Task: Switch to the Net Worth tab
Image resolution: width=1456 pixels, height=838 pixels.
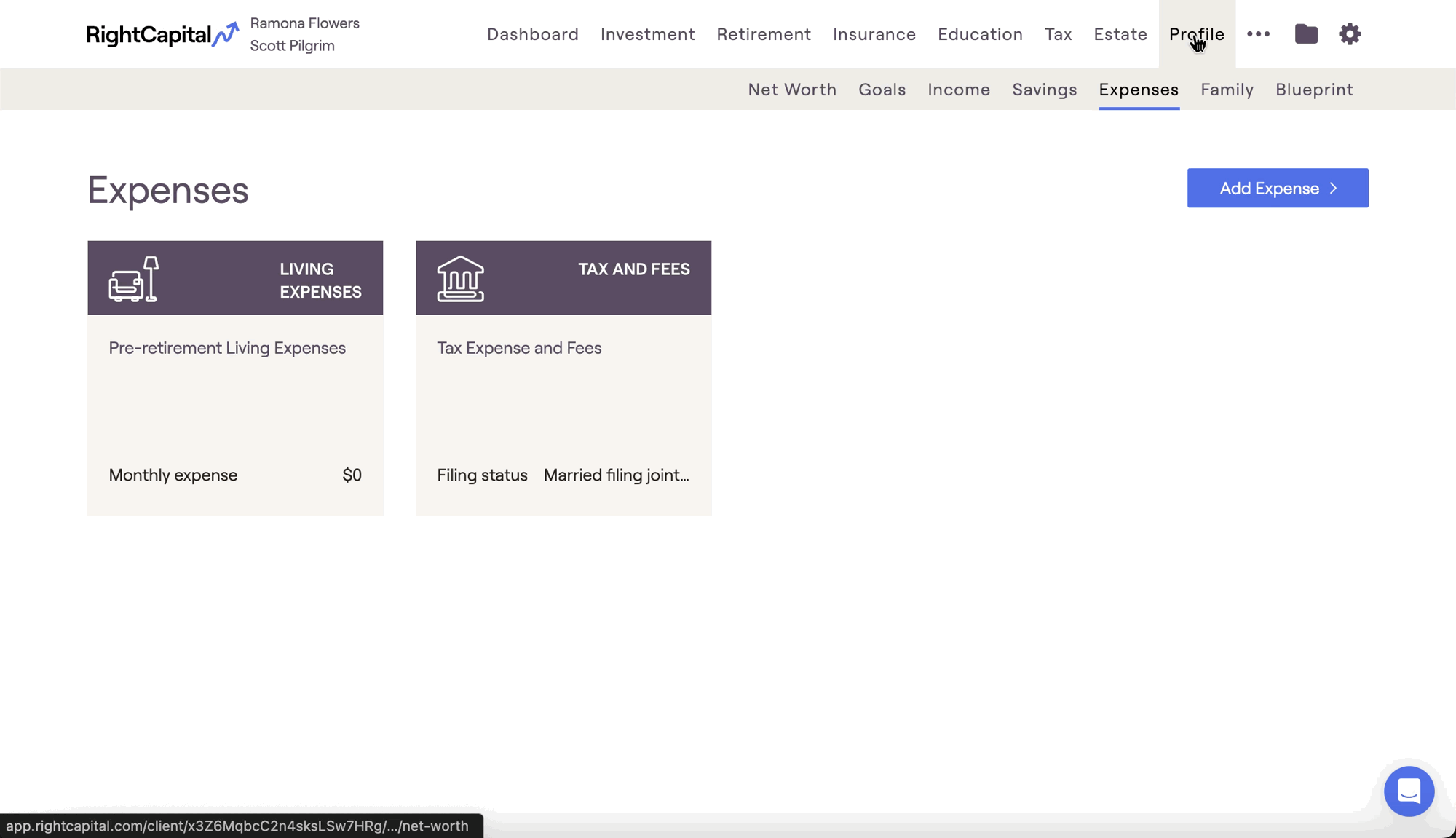Action: coord(792,90)
